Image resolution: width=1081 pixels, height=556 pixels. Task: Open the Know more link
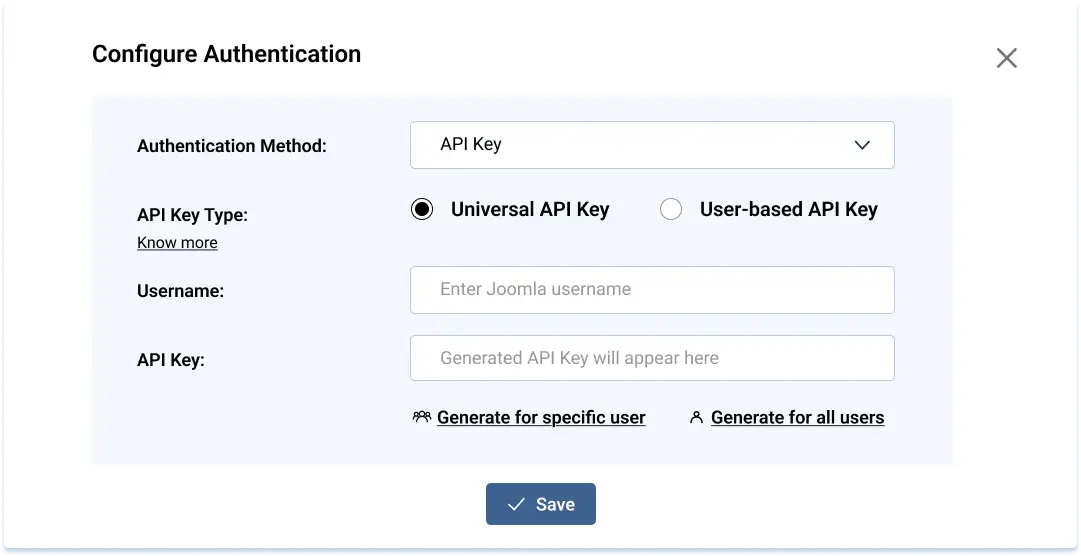coord(177,242)
